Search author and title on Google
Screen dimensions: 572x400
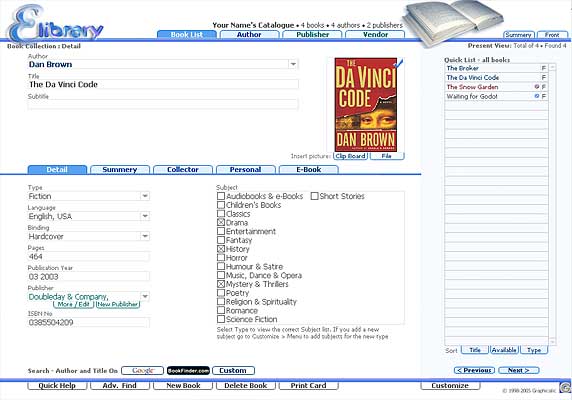142,370
